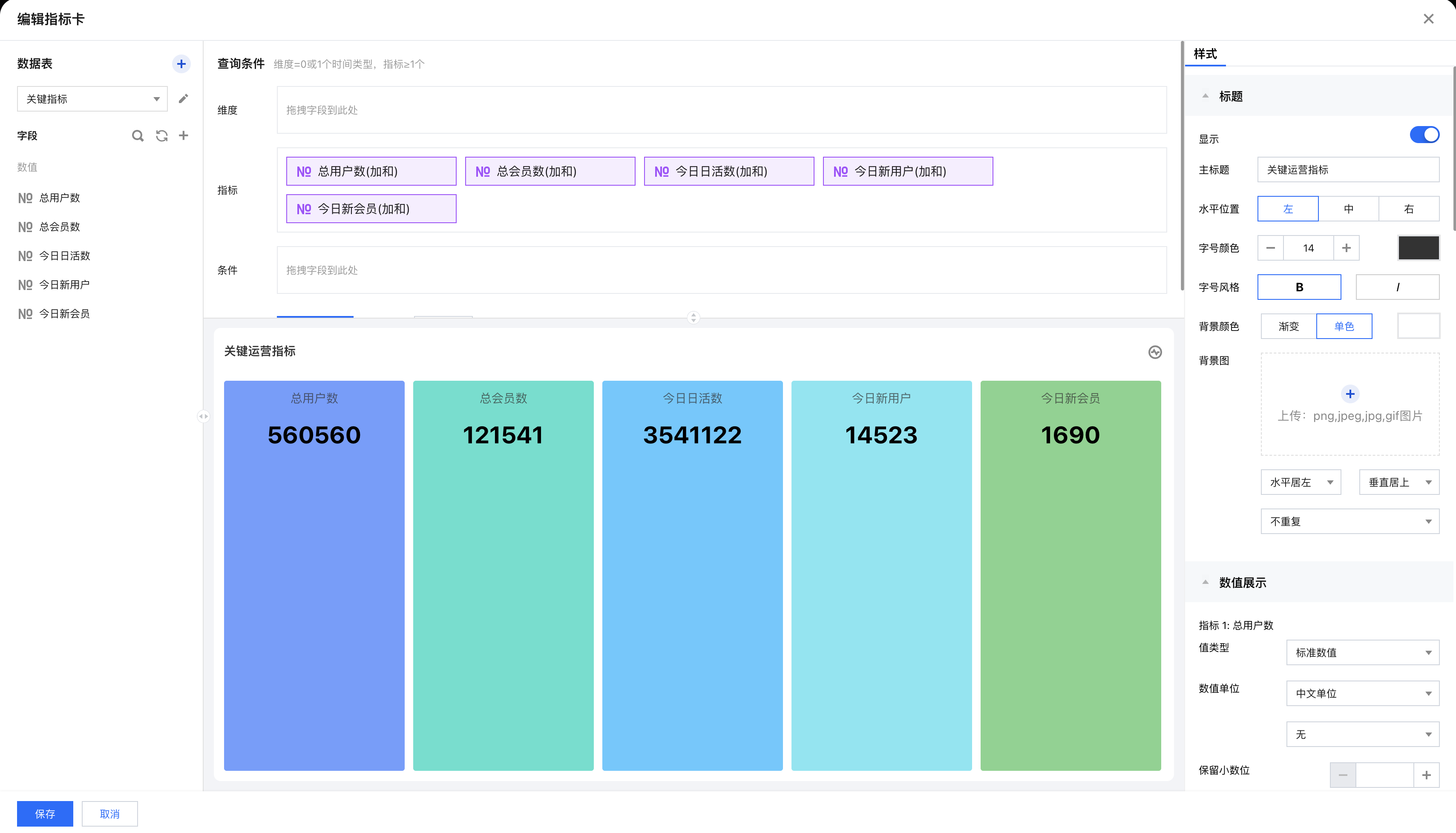Upload background image with plus icon
Screen dimensions: 1456x833
point(1350,394)
